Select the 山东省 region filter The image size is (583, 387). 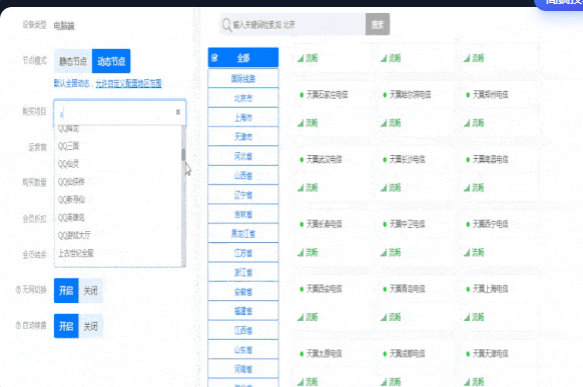243,349
